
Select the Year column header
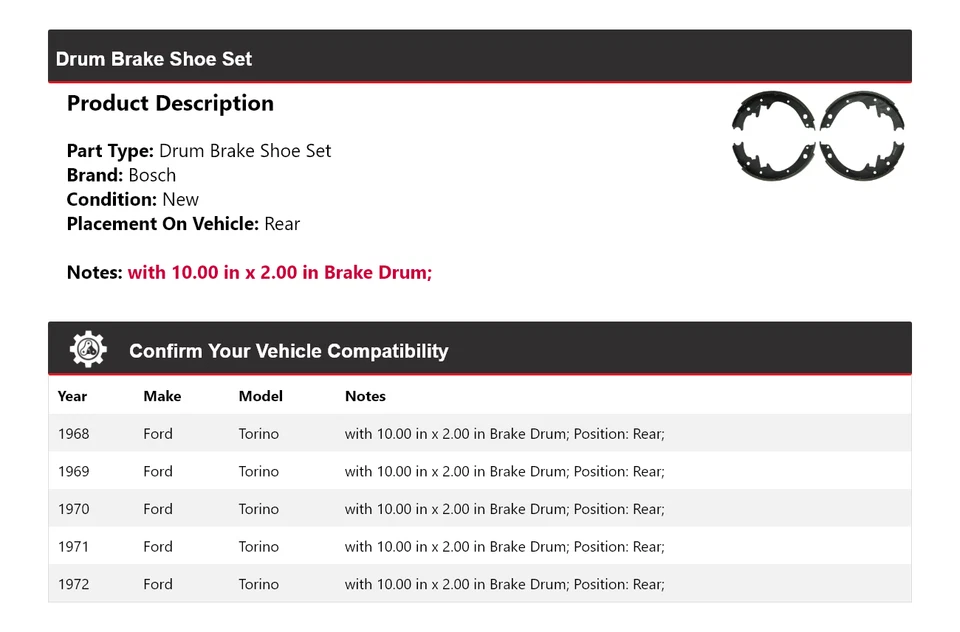pos(72,396)
